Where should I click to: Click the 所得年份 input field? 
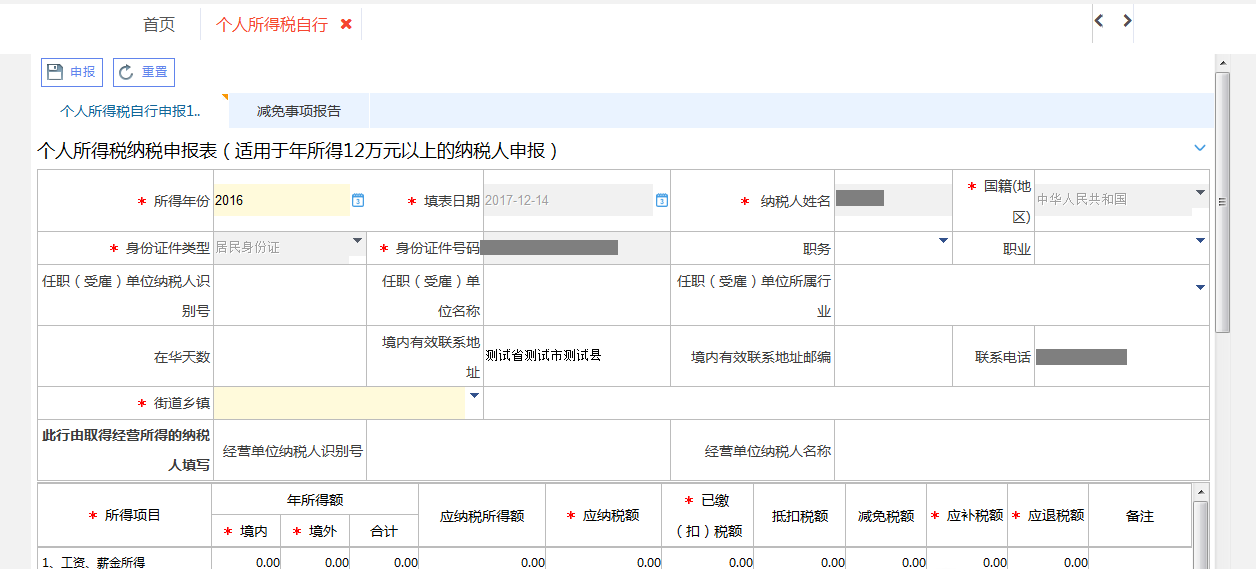(x=280, y=200)
